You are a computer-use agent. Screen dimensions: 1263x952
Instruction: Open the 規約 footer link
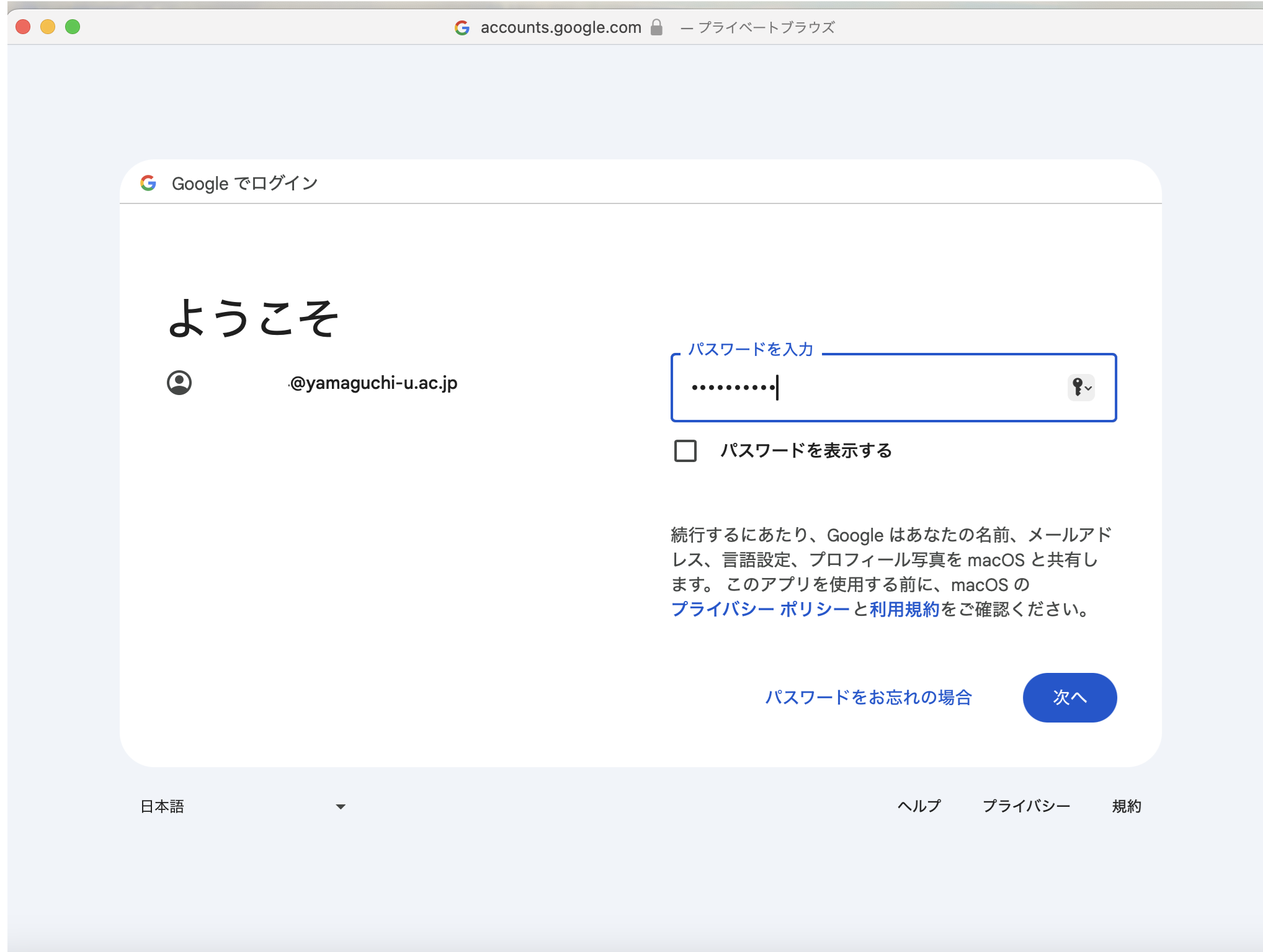1127,806
